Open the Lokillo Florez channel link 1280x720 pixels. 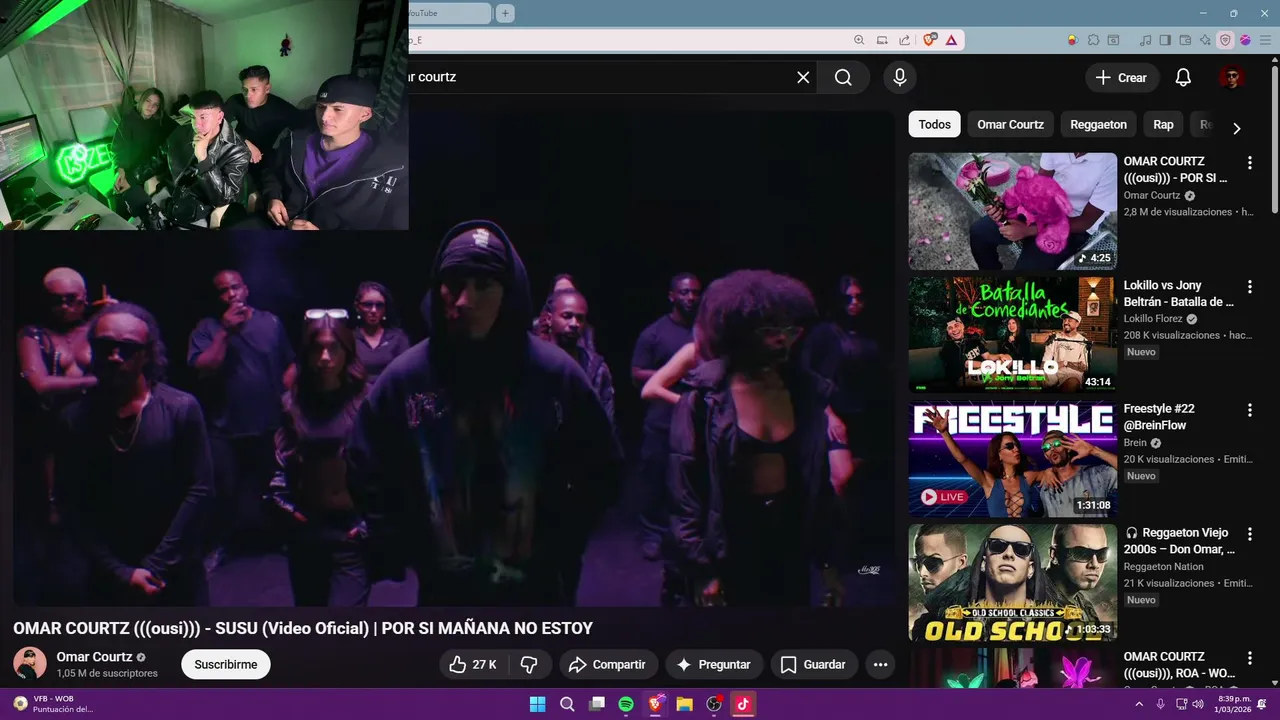[x=1154, y=319]
